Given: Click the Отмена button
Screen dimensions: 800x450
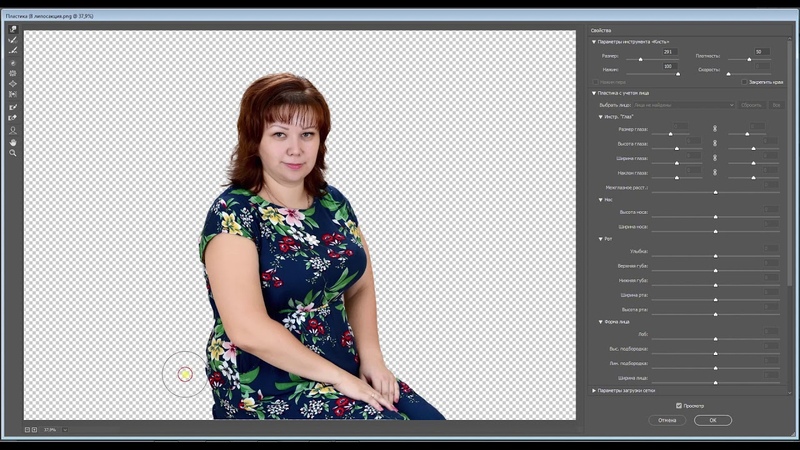Looking at the screenshot, I should [667, 420].
